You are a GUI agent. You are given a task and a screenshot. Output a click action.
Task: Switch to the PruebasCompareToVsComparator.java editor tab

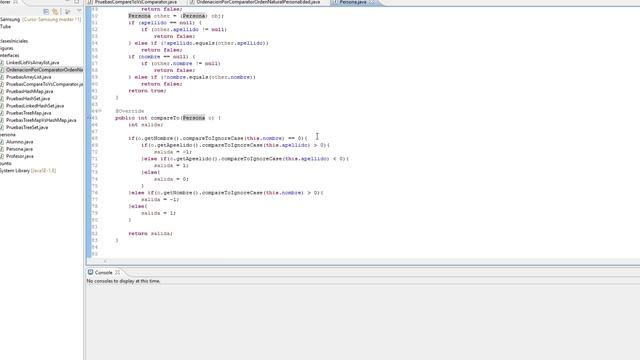click(x=136, y=2)
